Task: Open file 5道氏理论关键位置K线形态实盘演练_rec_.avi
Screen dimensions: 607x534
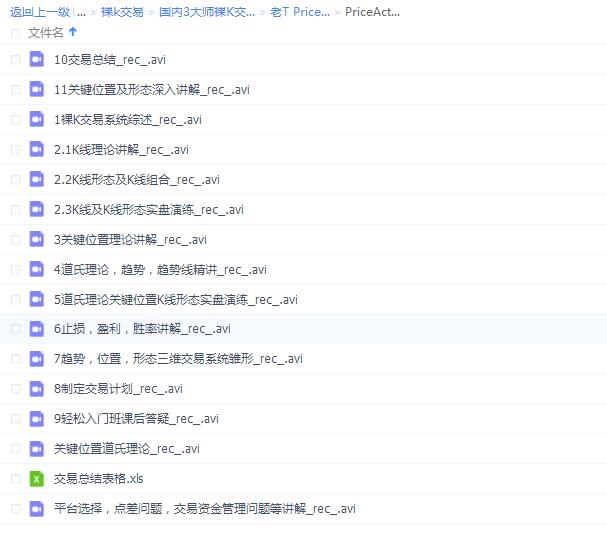Action: 176,300
